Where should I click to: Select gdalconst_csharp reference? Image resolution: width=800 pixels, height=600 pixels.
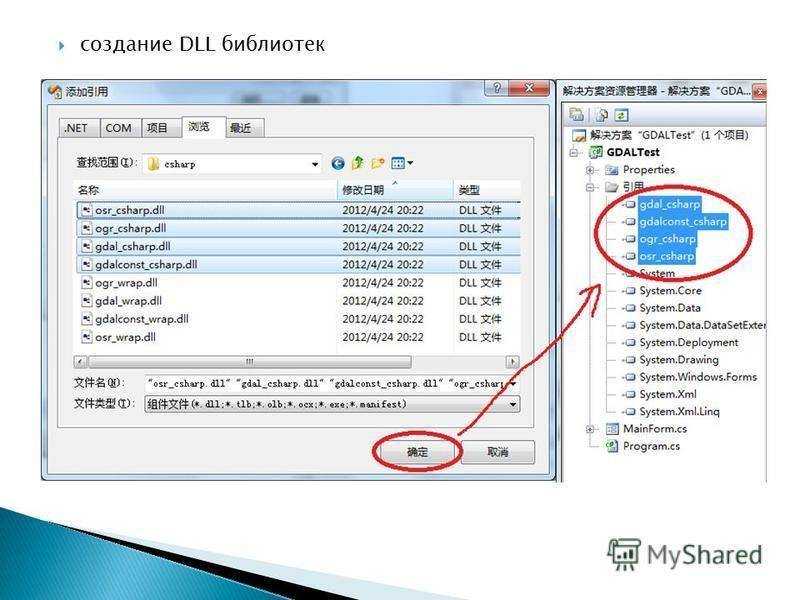click(683, 221)
